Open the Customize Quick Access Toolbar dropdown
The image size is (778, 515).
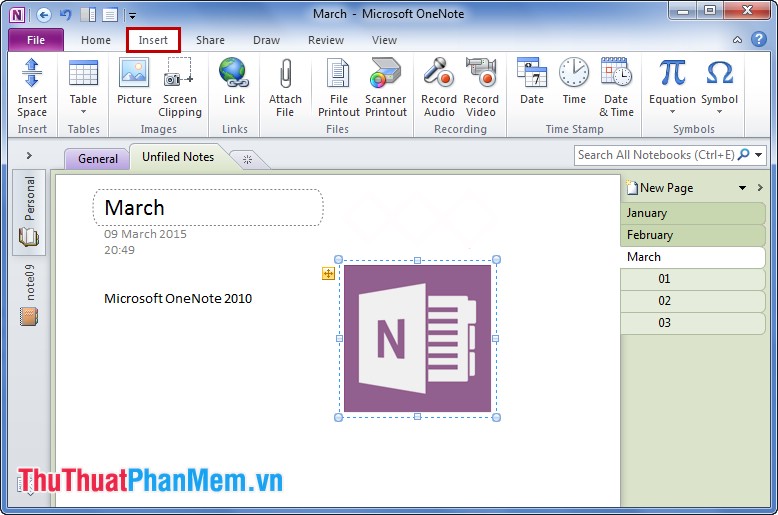[132, 16]
